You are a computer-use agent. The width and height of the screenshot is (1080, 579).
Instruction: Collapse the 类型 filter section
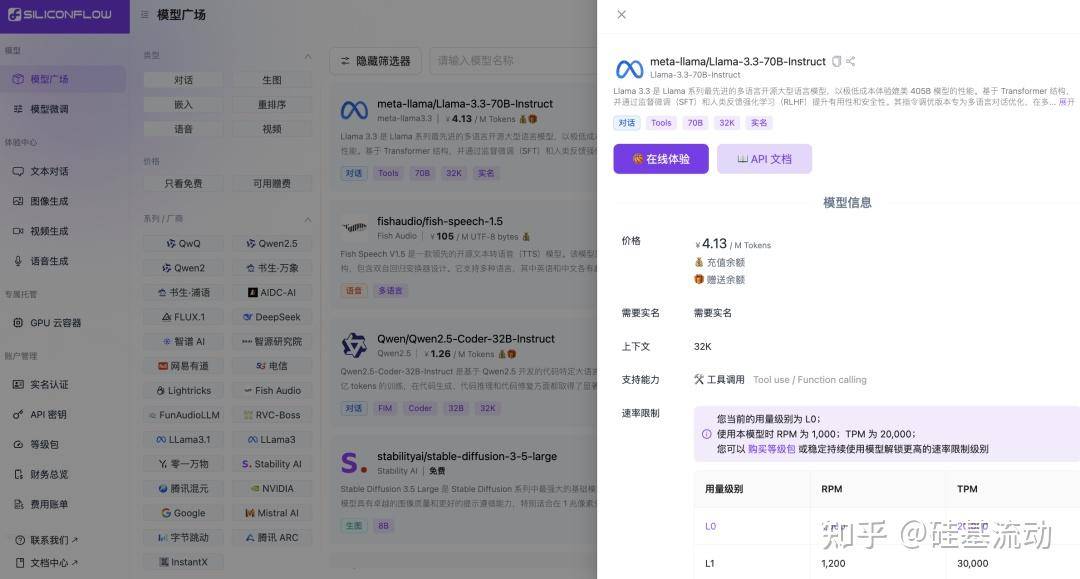(x=308, y=56)
